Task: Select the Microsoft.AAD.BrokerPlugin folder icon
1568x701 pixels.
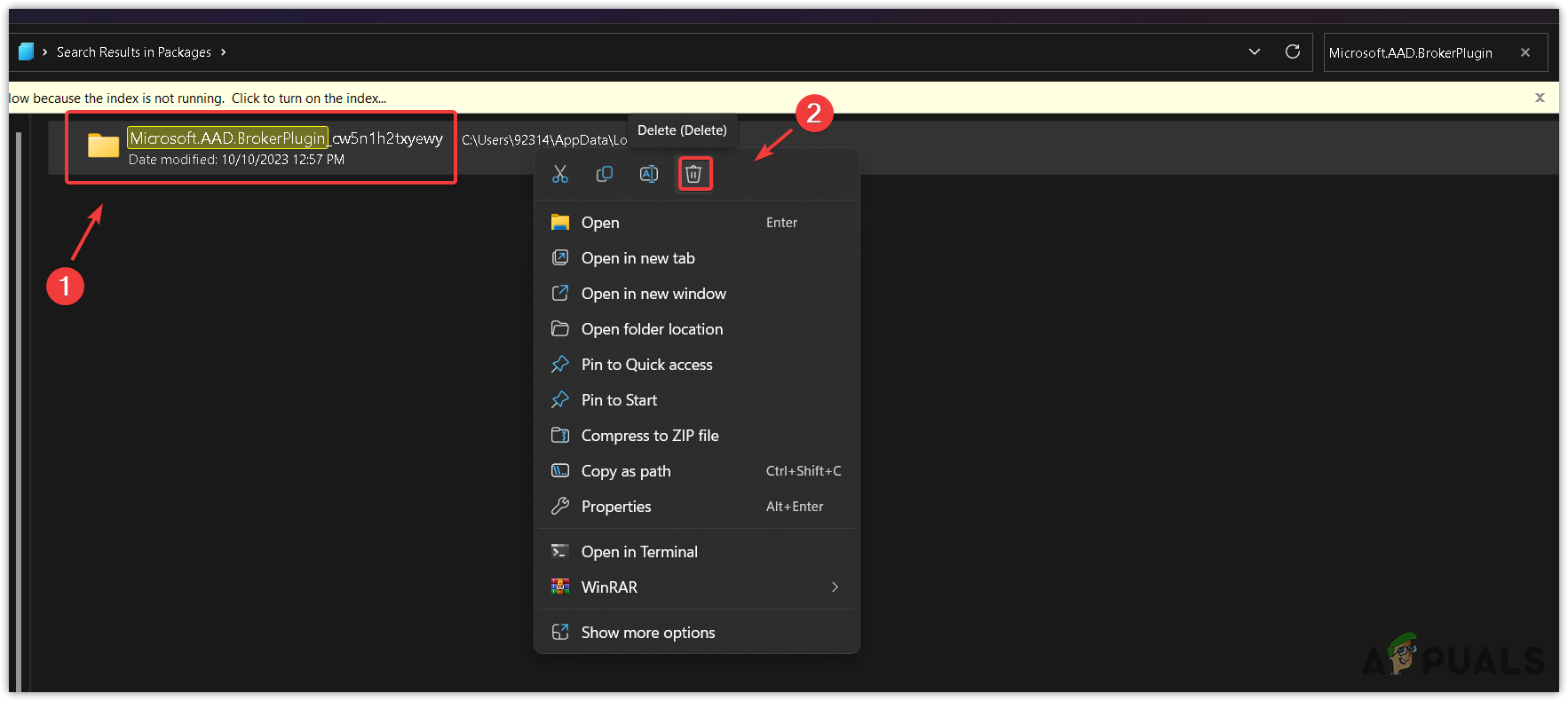Action: pos(103,146)
